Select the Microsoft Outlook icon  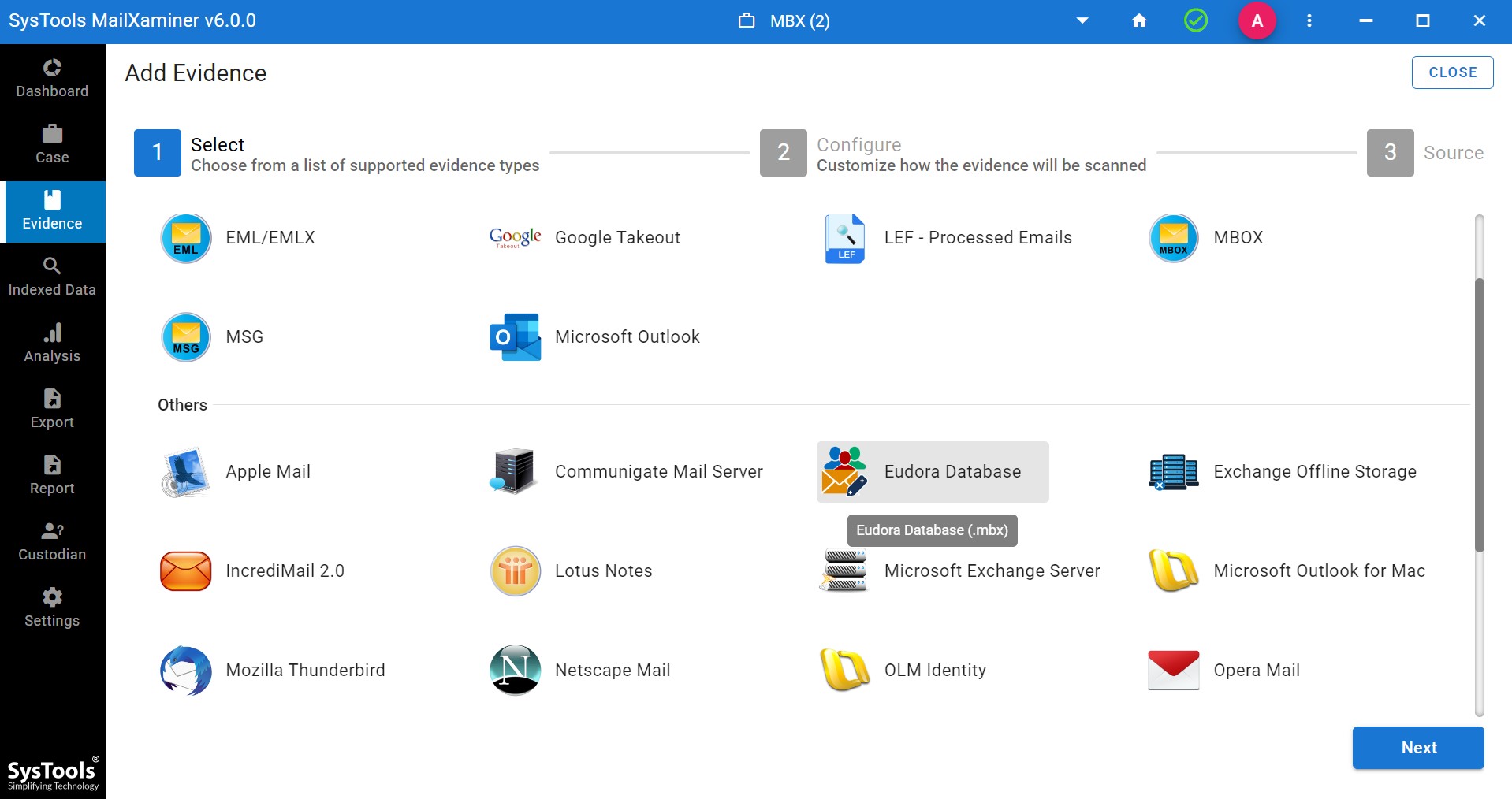[516, 337]
